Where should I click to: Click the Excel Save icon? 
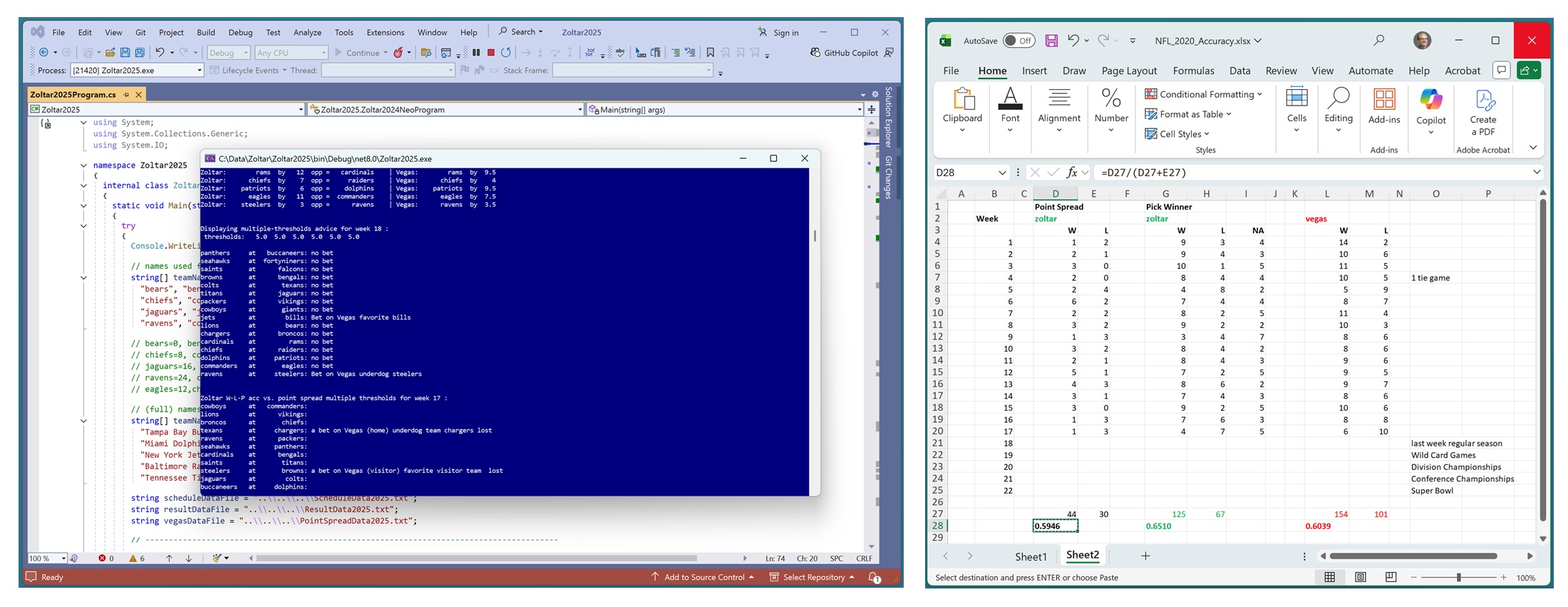[1051, 41]
